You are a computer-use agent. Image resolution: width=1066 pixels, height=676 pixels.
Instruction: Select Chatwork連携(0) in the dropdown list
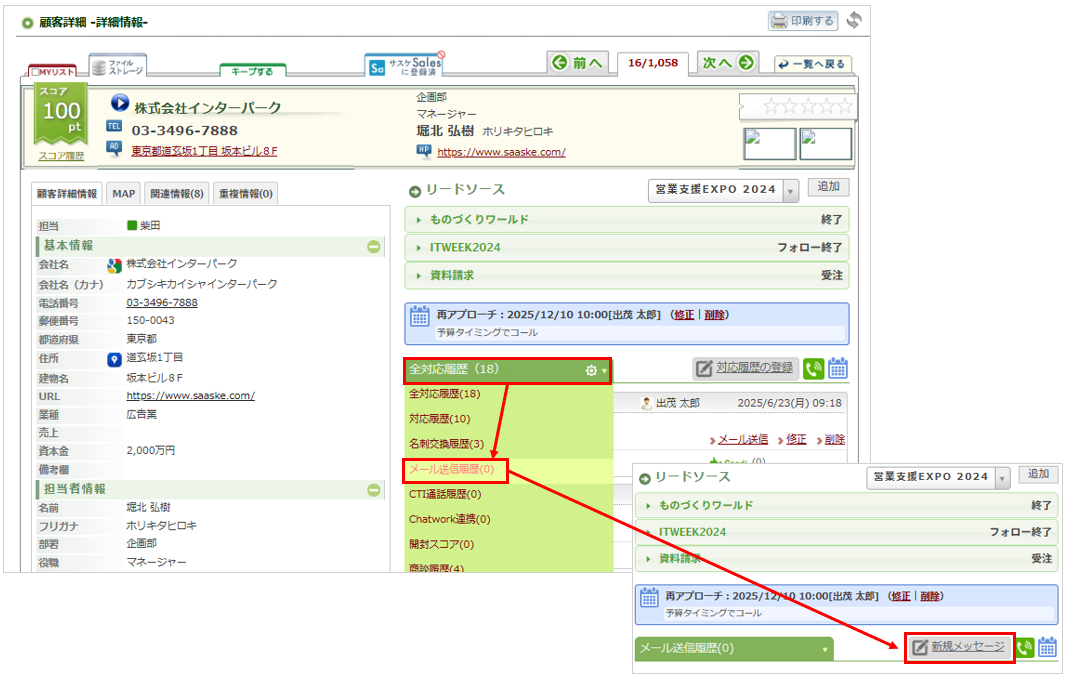point(449,520)
